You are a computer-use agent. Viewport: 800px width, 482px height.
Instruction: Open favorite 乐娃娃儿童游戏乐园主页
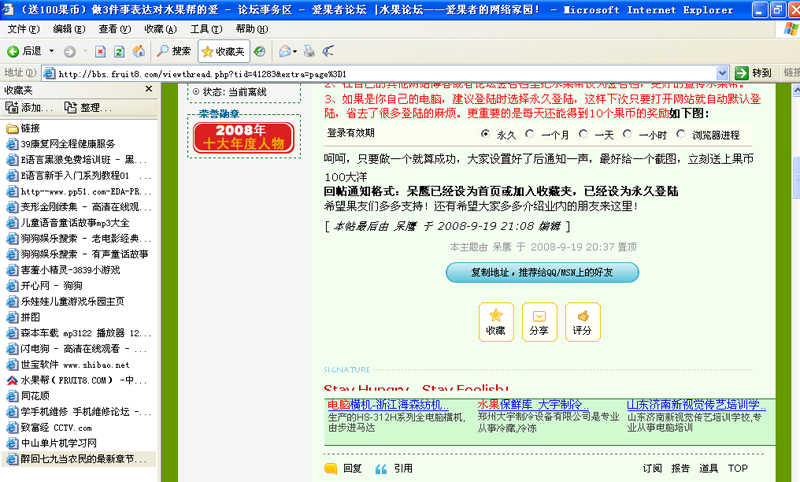point(65,301)
